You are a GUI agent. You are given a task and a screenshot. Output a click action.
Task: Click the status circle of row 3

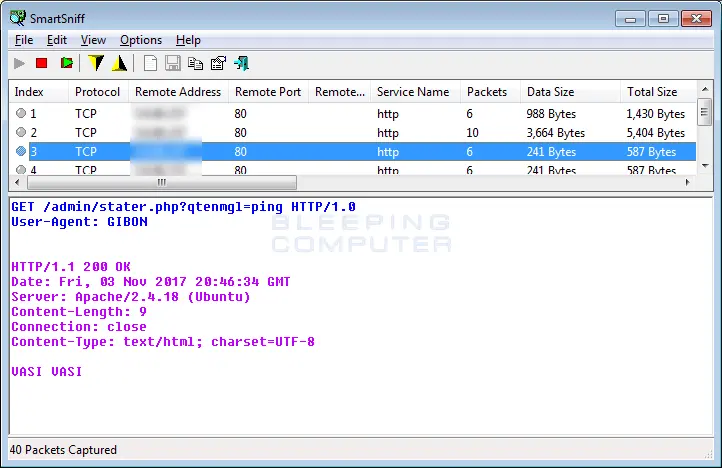coord(21,151)
